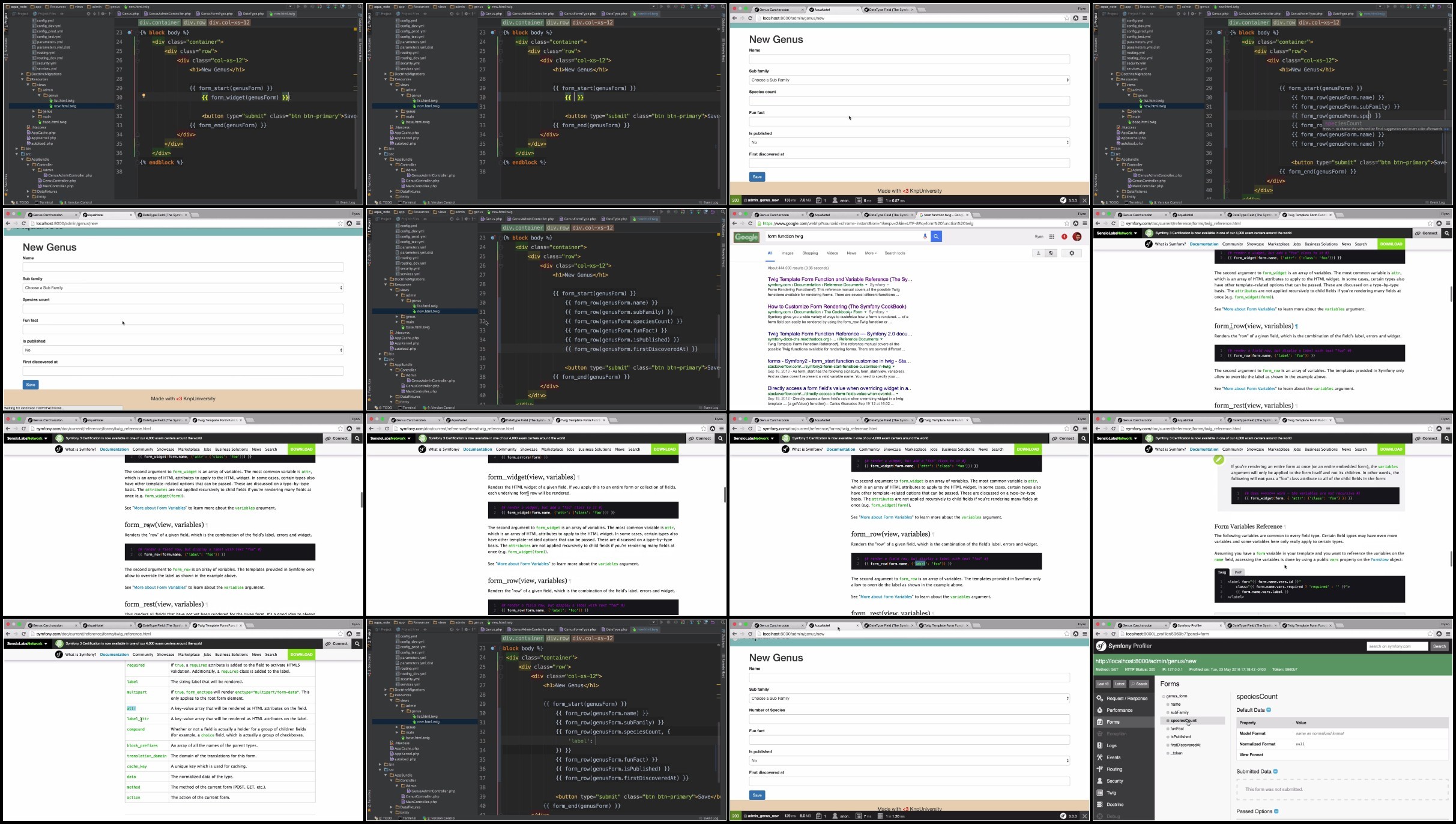The height and width of the screenshot is (824, 1456).
Task: Open the How to Customize Form Rendering result
Action: (x=837, y=307)
